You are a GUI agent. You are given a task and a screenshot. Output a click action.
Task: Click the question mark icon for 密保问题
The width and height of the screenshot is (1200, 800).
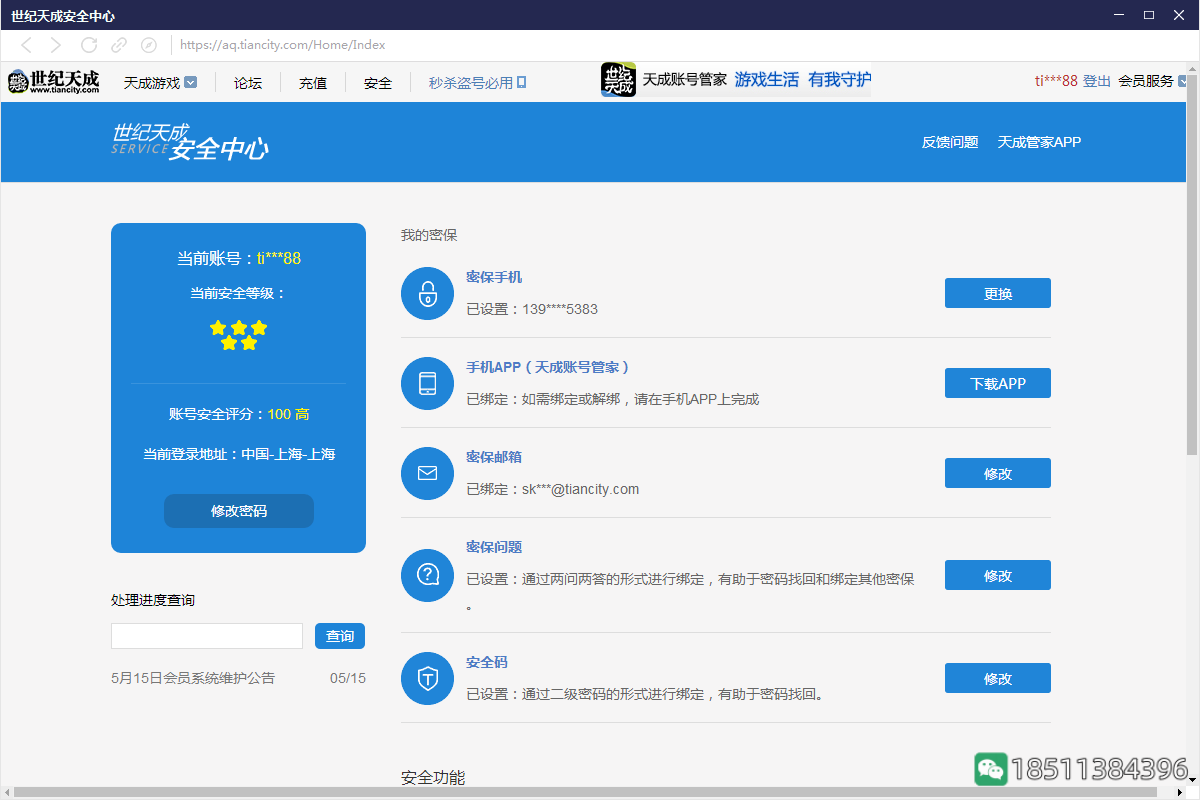[427, 575]
